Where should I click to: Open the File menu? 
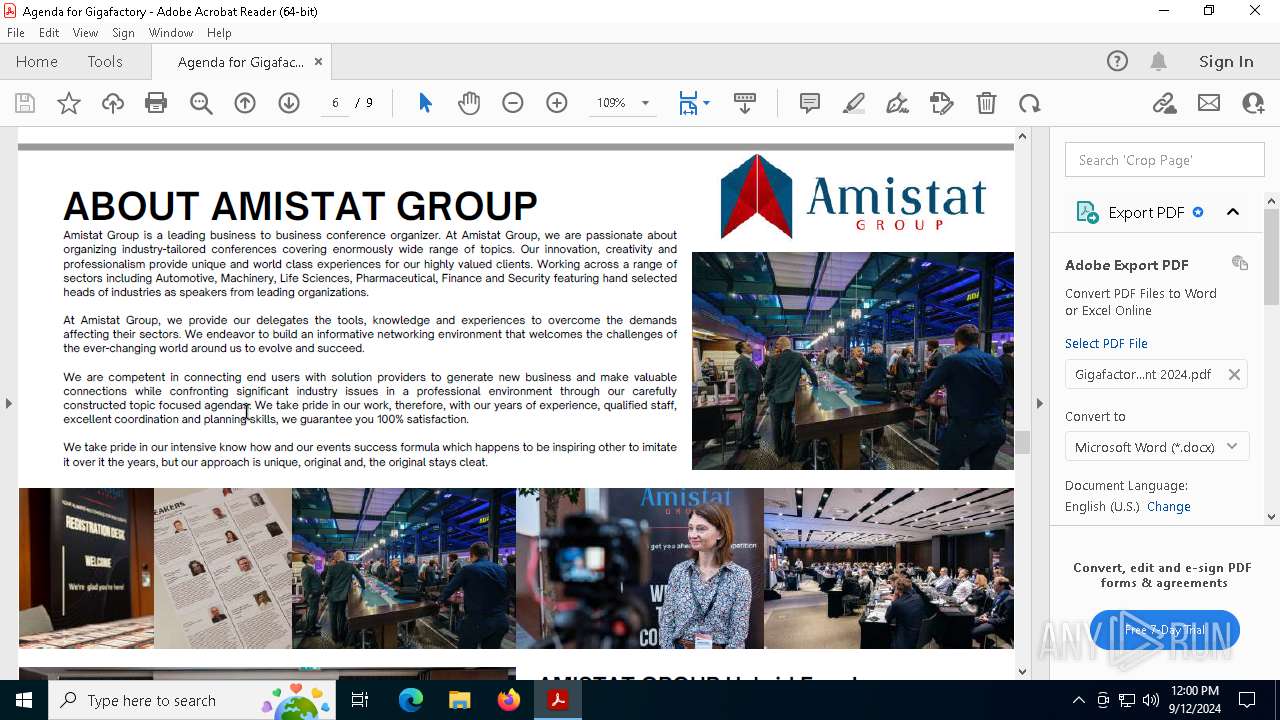tap(16, 32)
